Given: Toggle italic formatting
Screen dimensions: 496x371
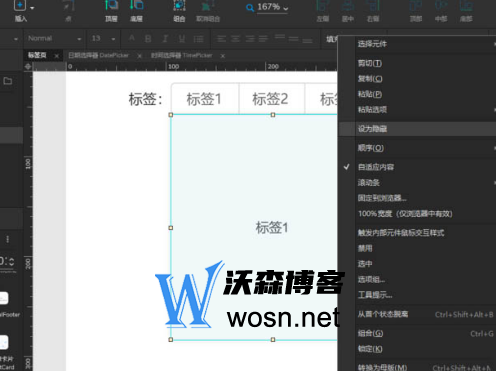Looking at the screenshot, I should click(165, 39).
